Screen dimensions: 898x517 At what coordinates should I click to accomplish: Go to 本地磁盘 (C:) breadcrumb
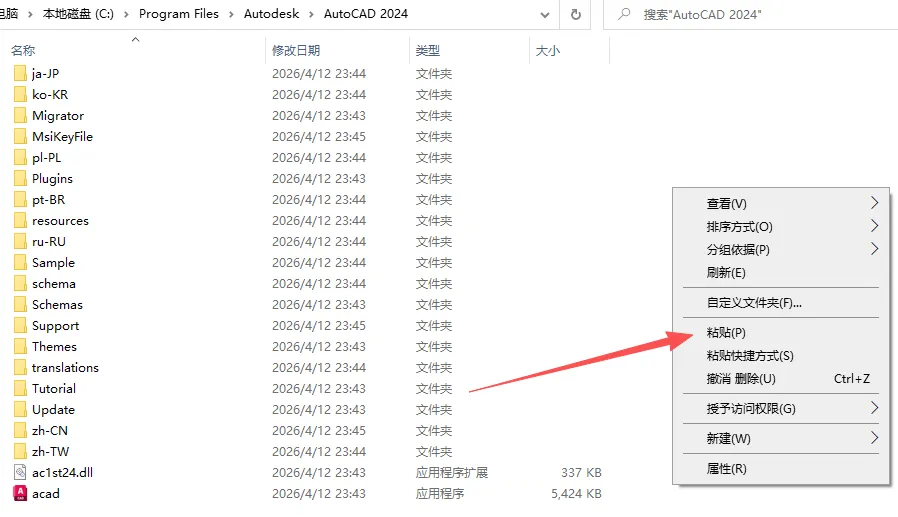click(78, 14)
